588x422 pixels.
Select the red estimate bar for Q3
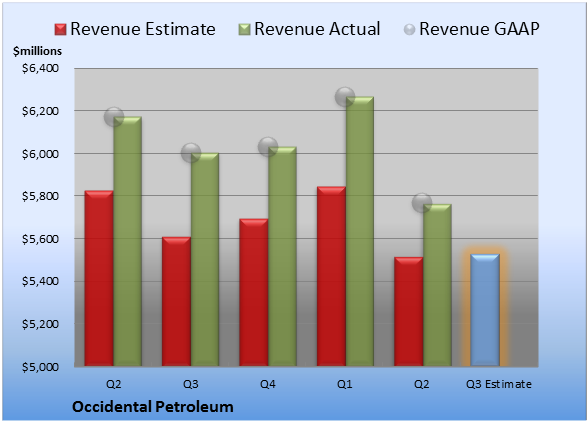(x=176, y=301)
